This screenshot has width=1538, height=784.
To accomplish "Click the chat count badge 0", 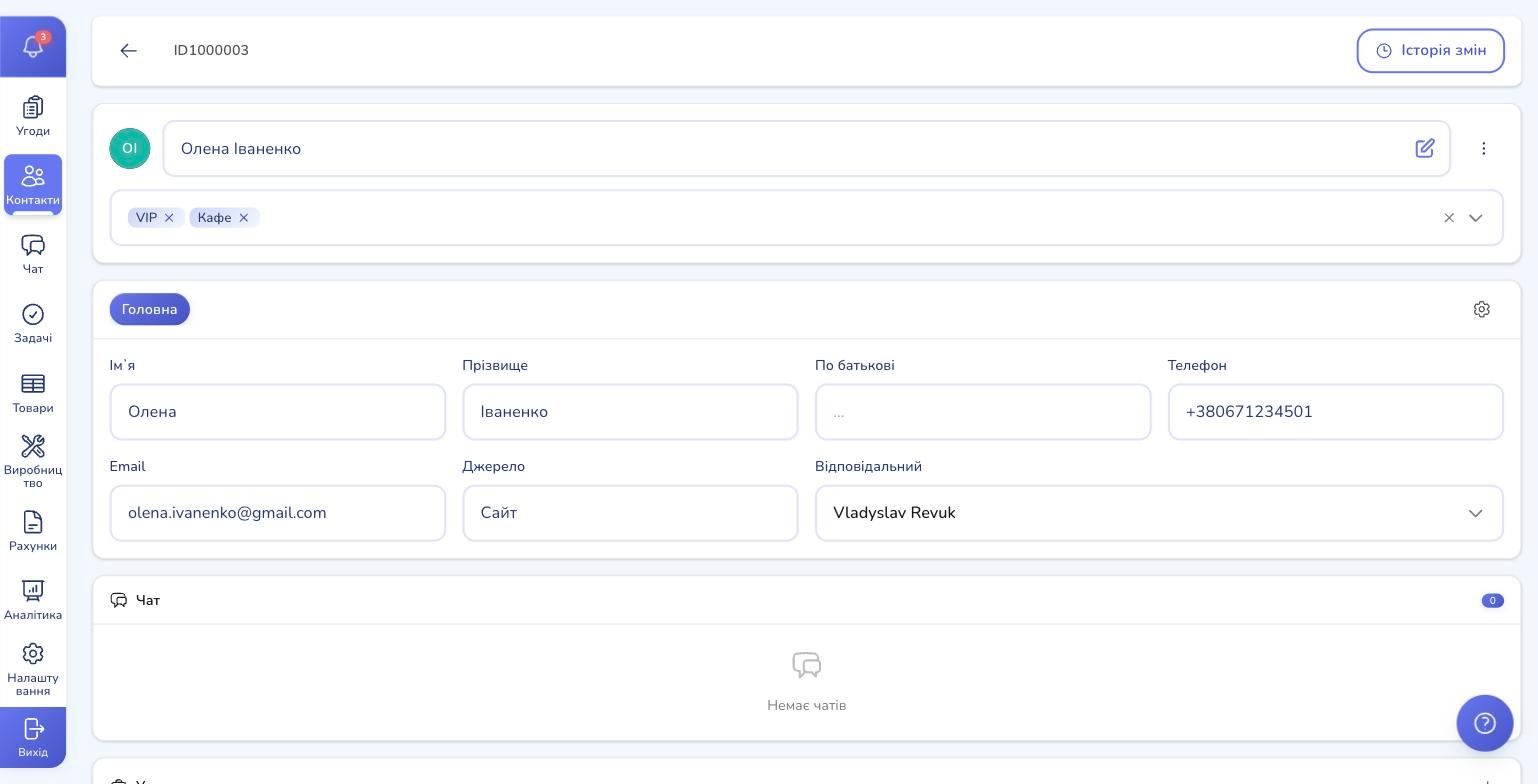I will pyautogui.click(x=1493, y=601).
